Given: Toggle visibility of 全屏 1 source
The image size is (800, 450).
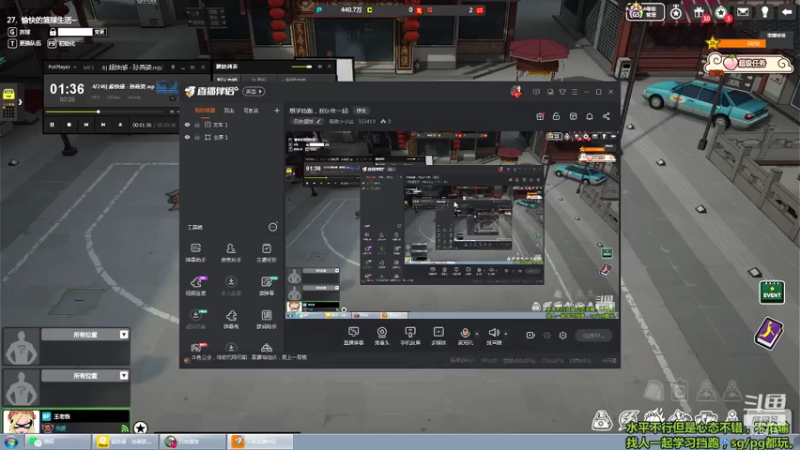Looking at the screenshot, I should [x=187, y=137].
